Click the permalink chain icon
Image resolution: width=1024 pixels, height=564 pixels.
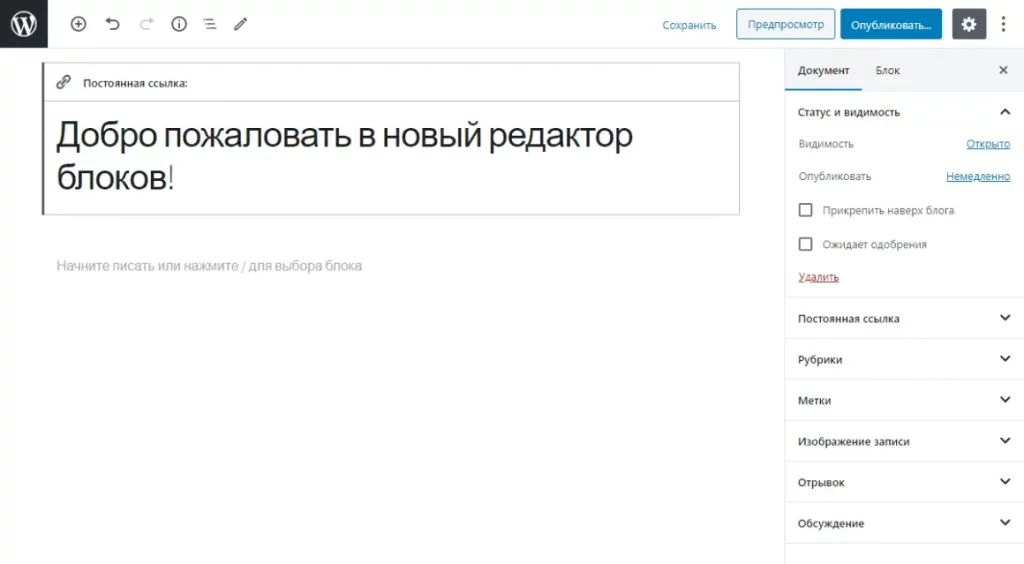(63, 82)
